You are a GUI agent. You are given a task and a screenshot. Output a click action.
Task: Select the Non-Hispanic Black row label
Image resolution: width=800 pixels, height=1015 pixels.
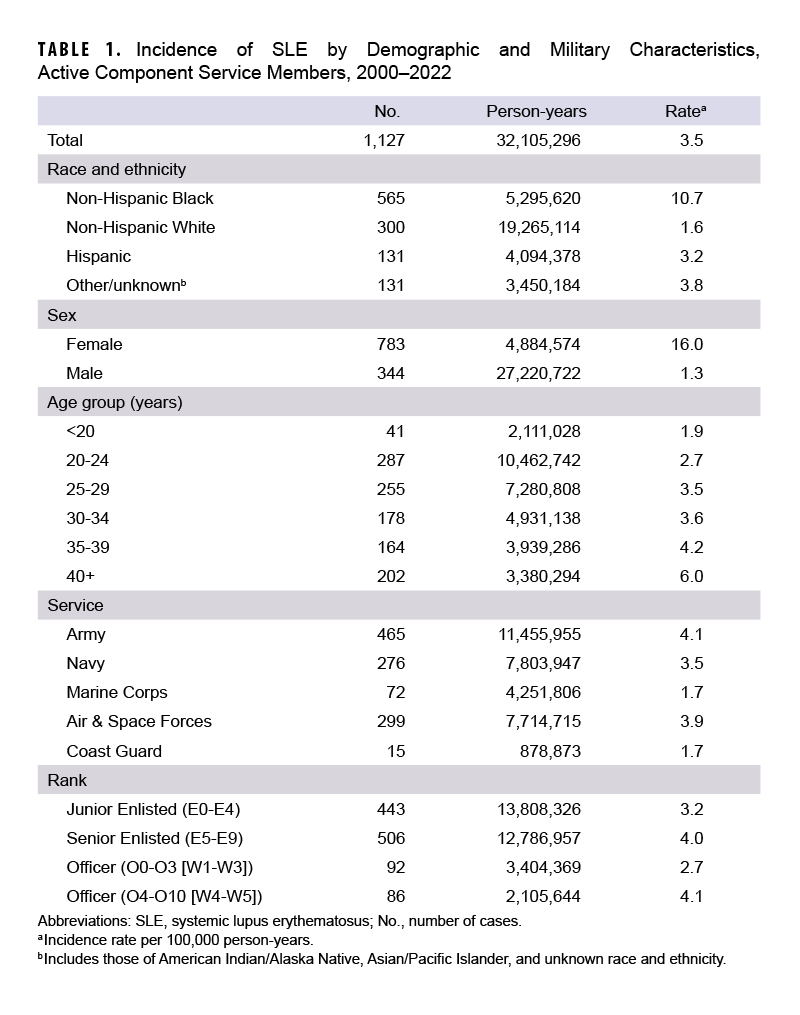140,198
